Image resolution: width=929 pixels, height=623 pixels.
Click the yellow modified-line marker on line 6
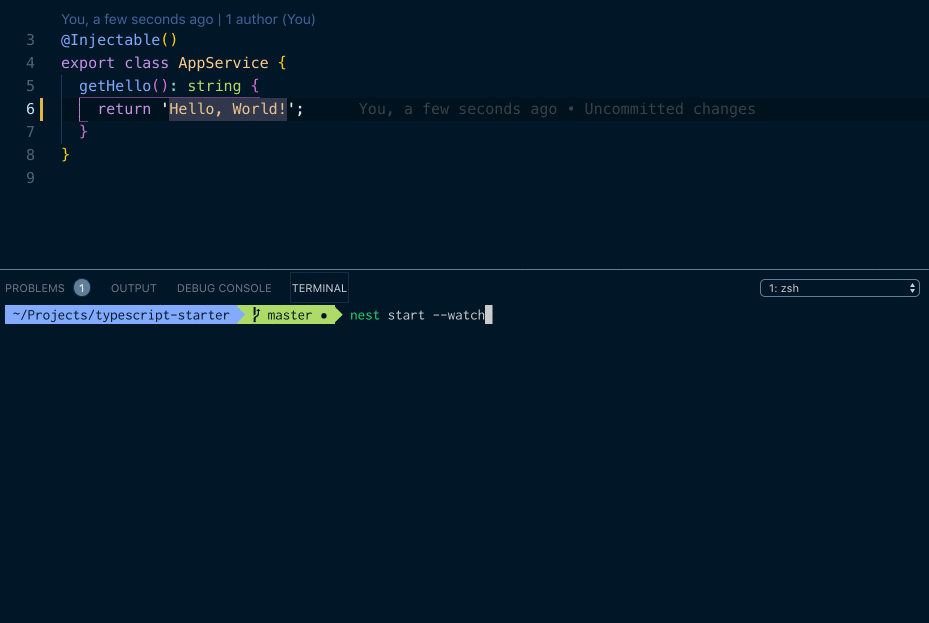(x=41, y=110)
